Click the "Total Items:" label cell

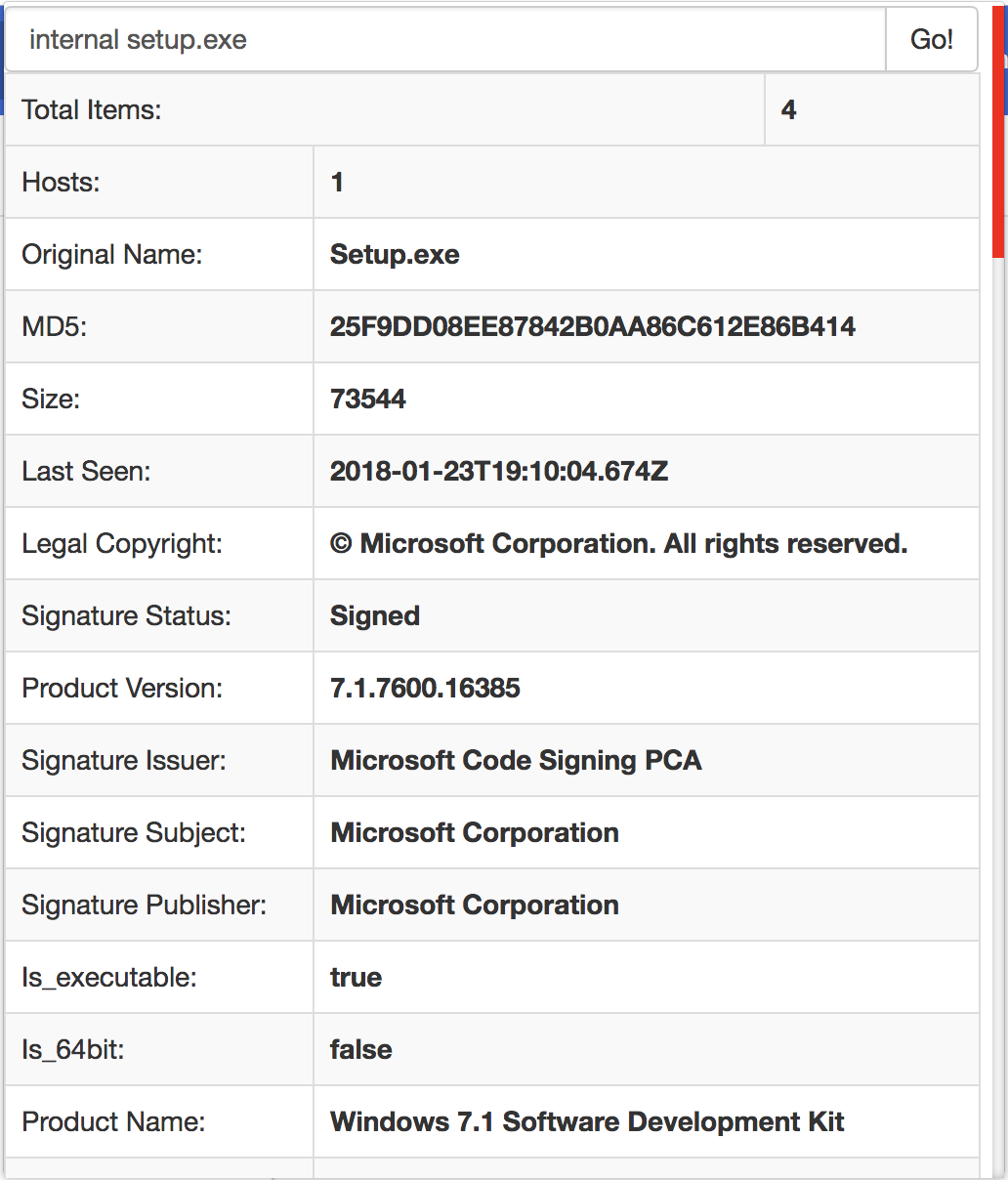(92, 109)
